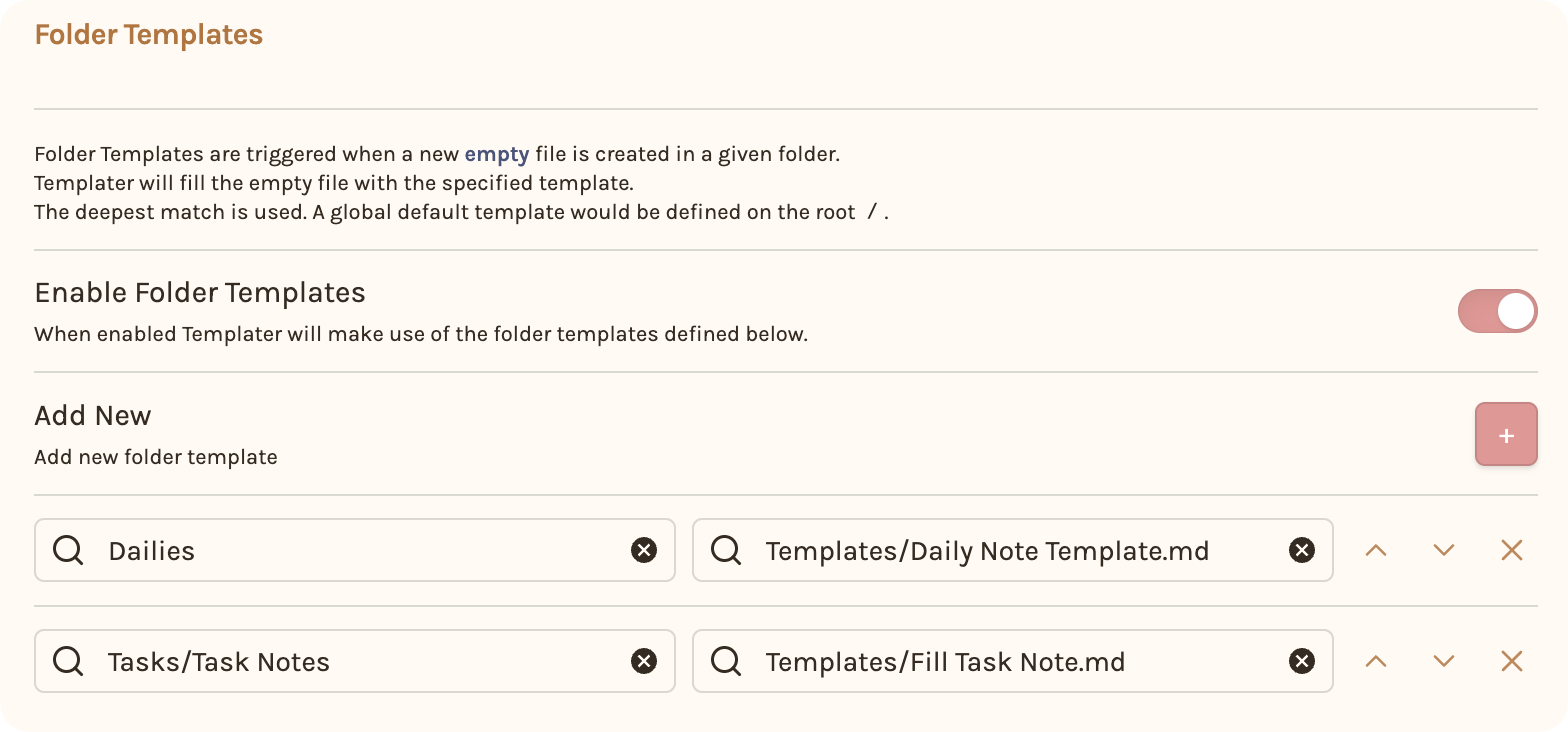Image resolution: width=1568 pixels, height=732 pixels.
Task: Move Tasks/Task Notes row up
Action: point(1376,661)
